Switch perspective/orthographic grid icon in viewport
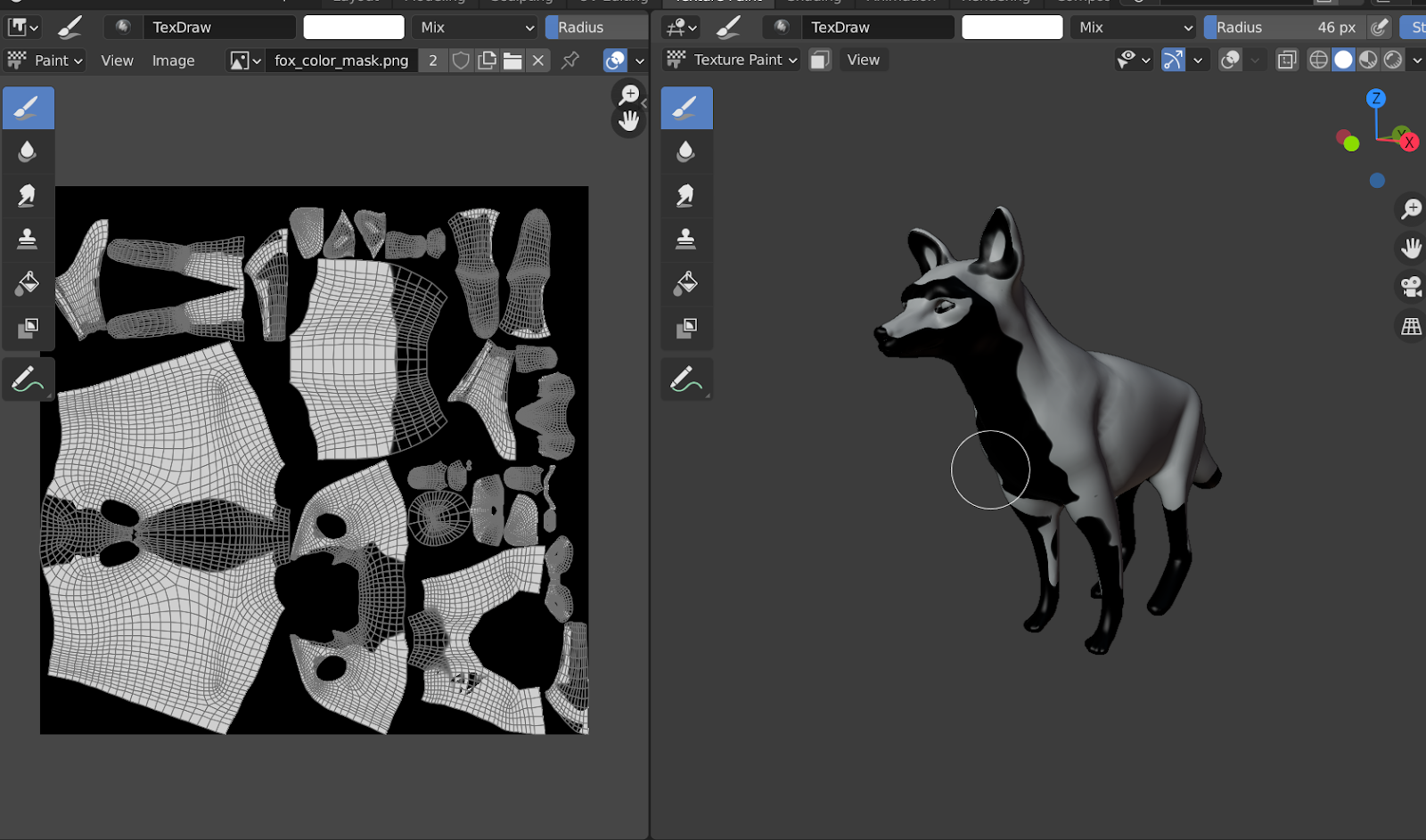Viewport: 1426px width, 840px height. click(1411, 326)
